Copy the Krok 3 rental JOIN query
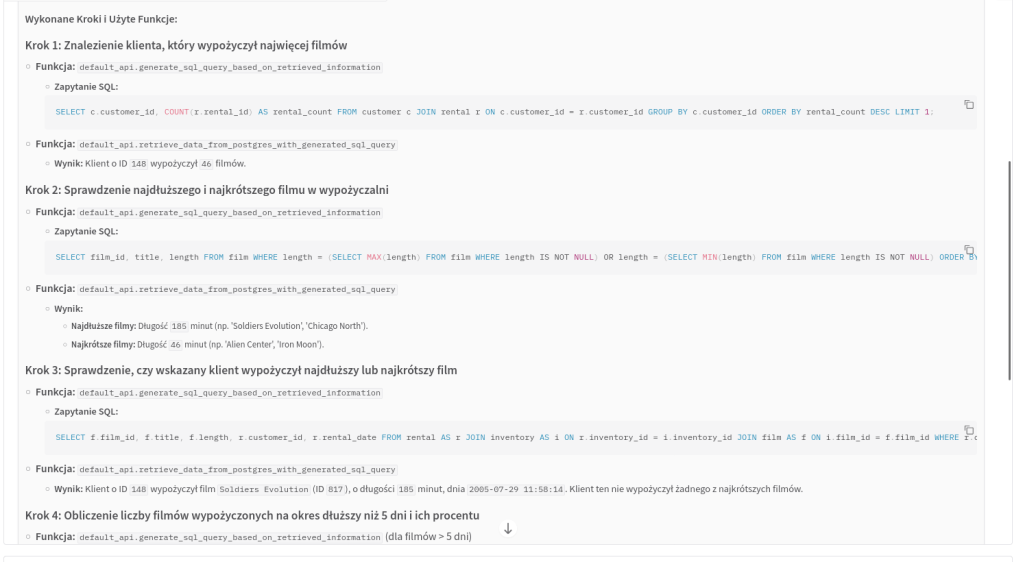Screen dimensions: 1023x562 [968, 429]
